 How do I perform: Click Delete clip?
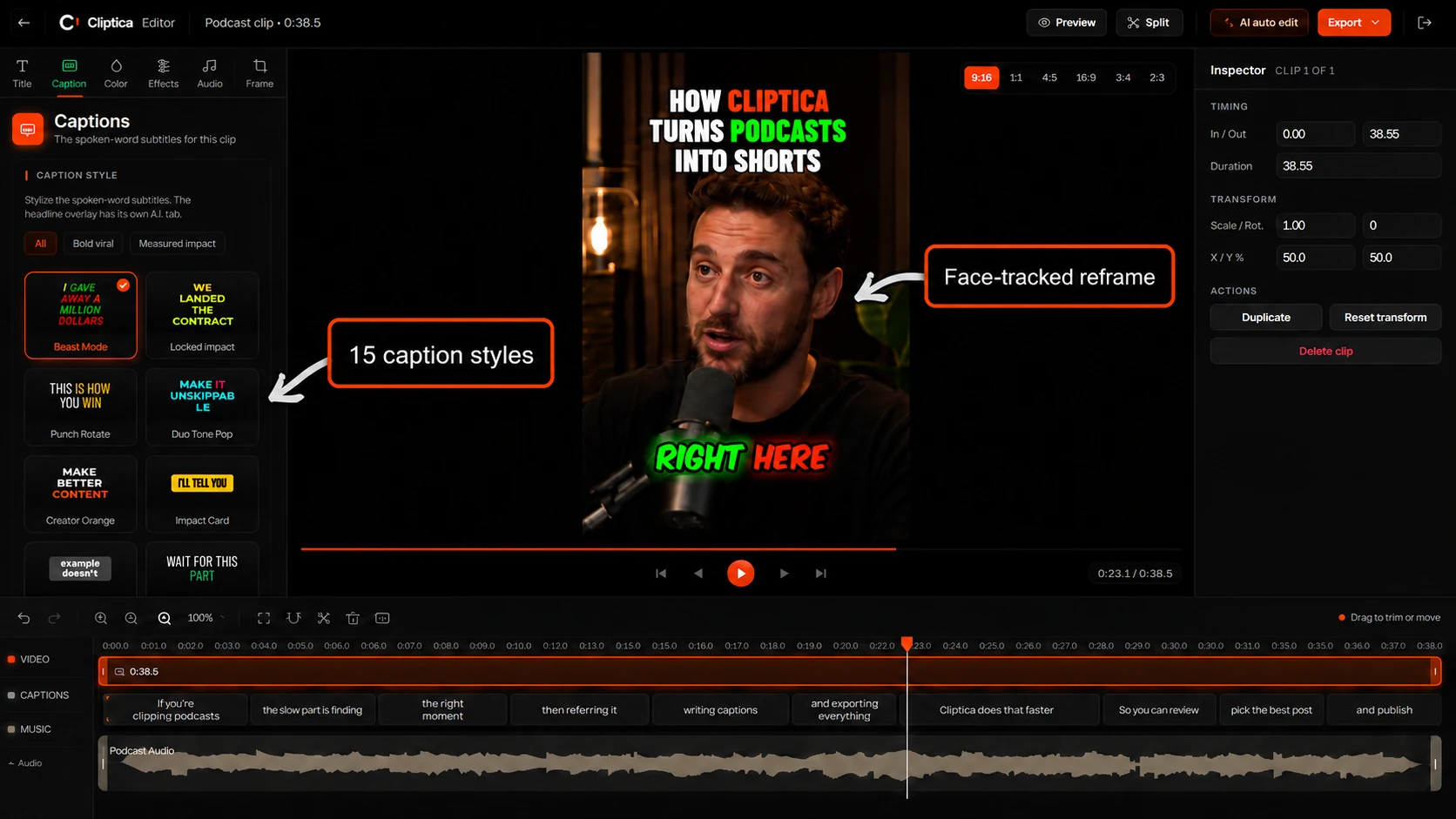pos(1325,352)
